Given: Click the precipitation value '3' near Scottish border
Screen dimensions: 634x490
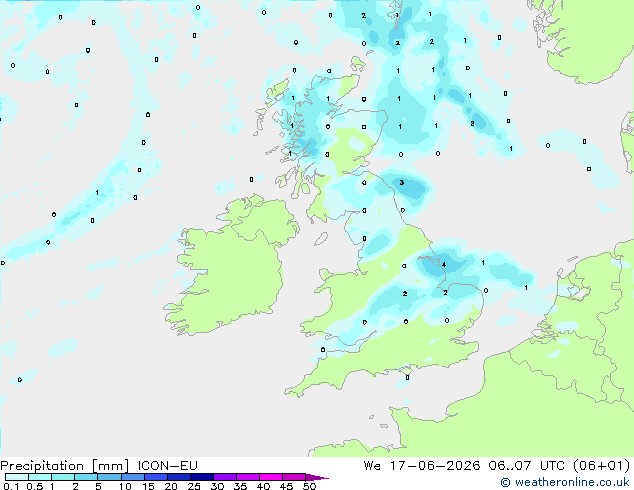Looking at the screenshot, I should click(x=402, y=183).
